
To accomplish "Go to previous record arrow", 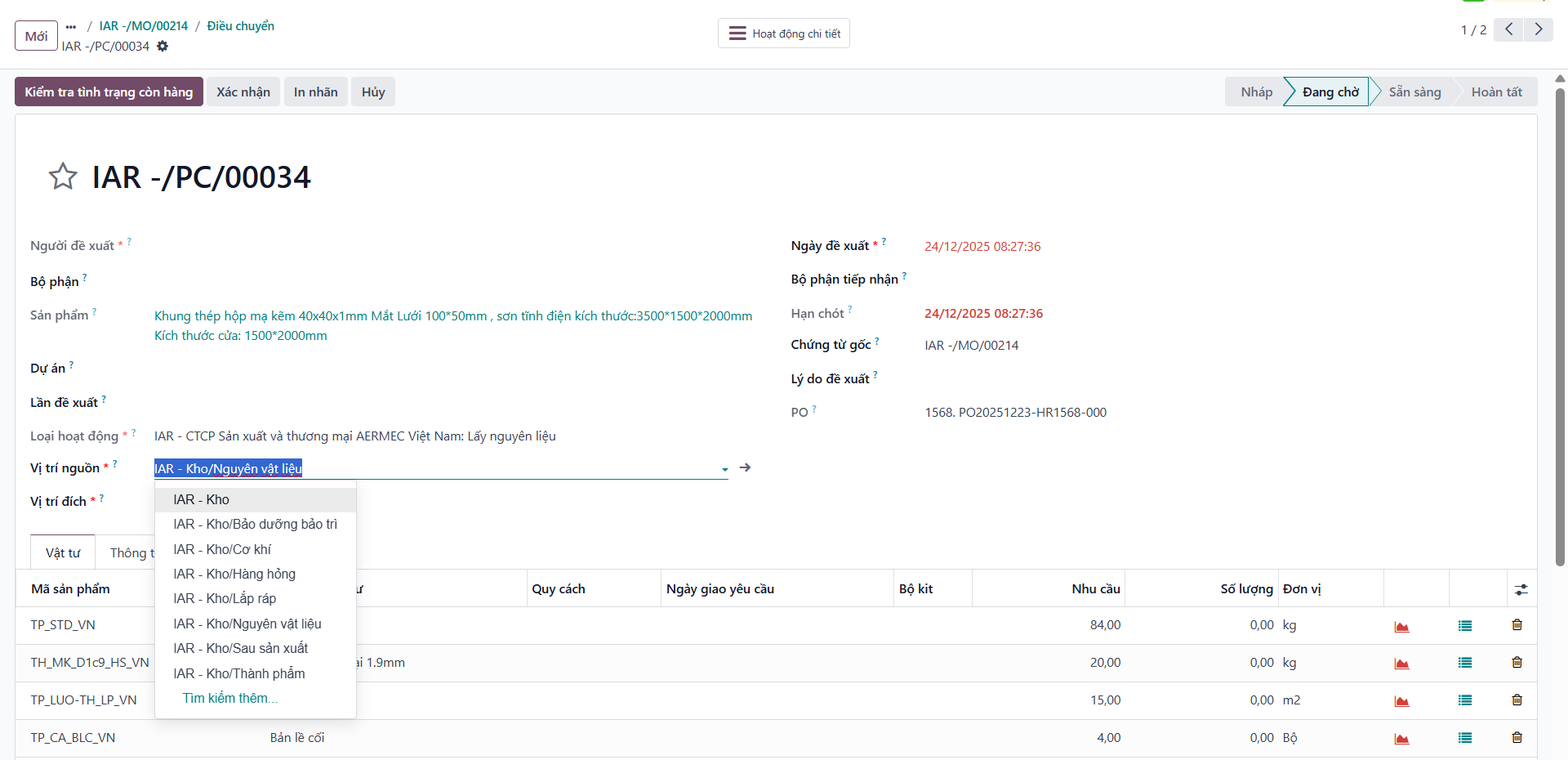I will [1509, 29].
